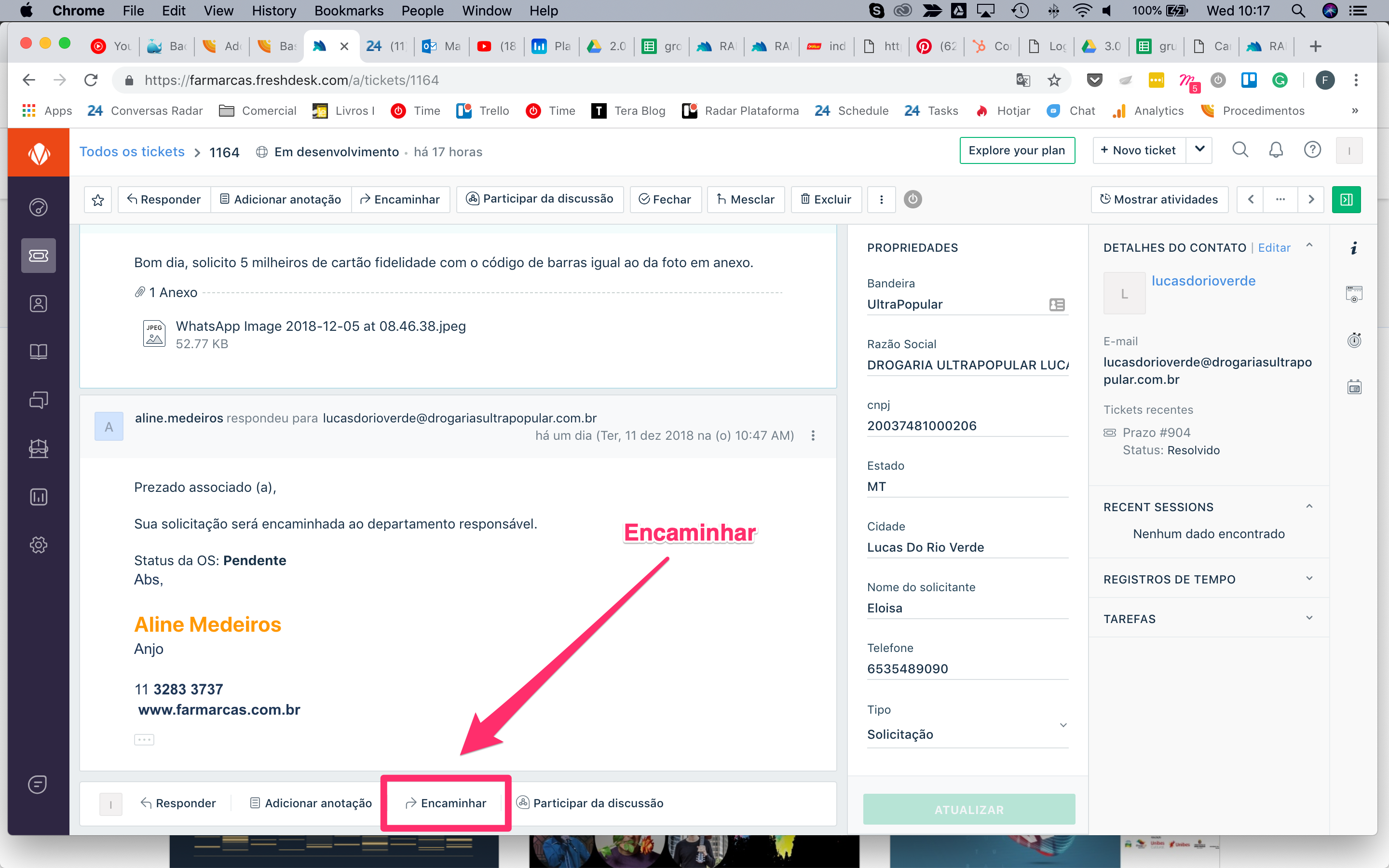Open the Todos os tickets breadcrumb link
The width and height of the screenshot is (1389, 868).
[132, 151]
